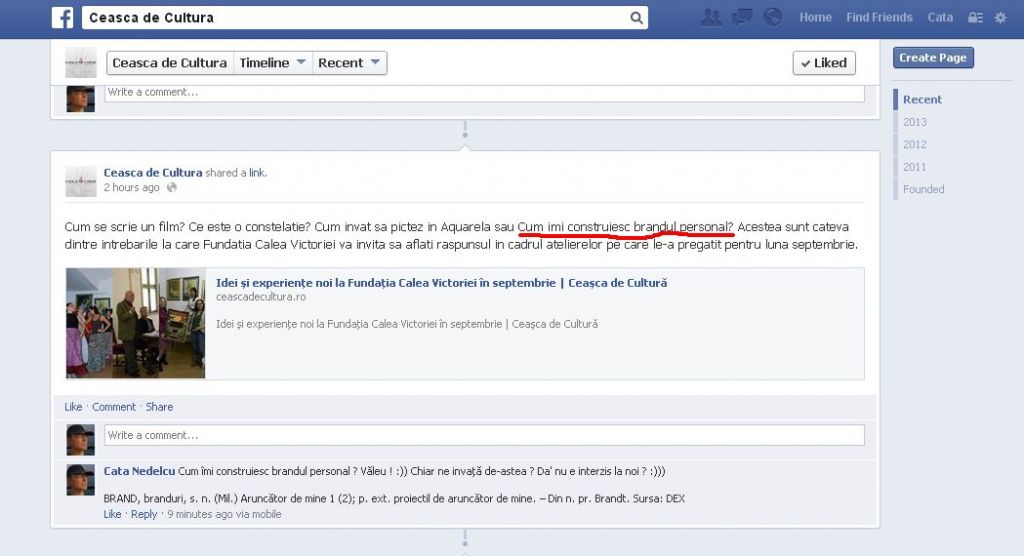Open the notifications globe icon
This screenshot has width=1024, height=556.
[773, 17]
